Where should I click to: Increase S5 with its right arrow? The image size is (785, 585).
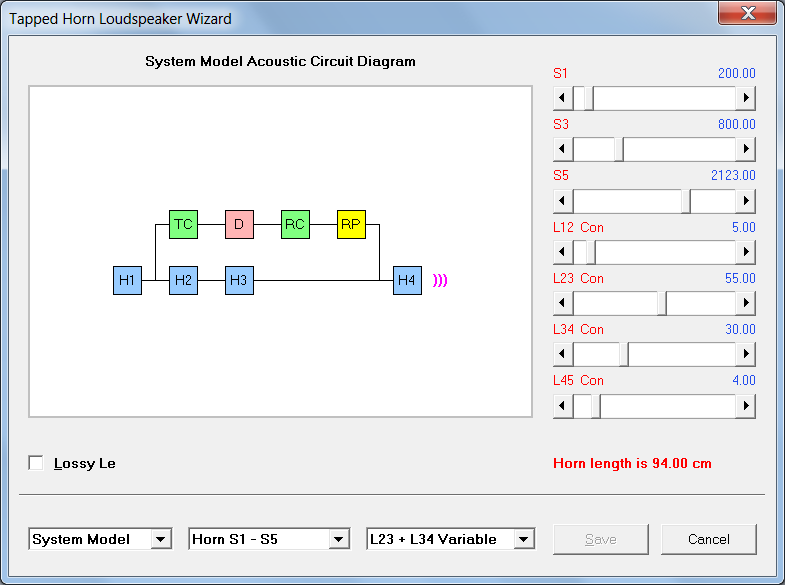pos(746,201)
